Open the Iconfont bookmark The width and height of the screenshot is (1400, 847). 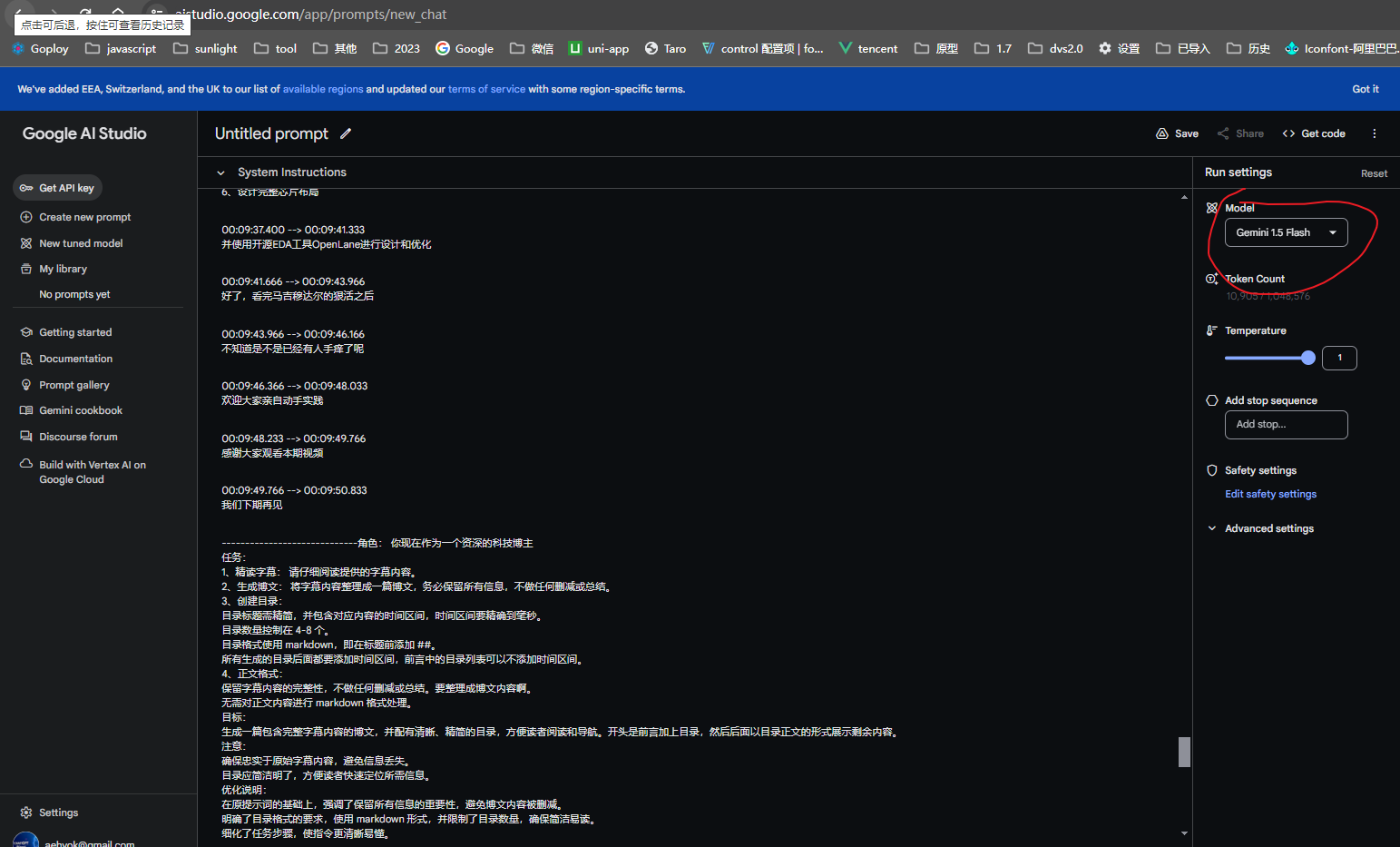pyautogui.click(x=1341, y=49)
